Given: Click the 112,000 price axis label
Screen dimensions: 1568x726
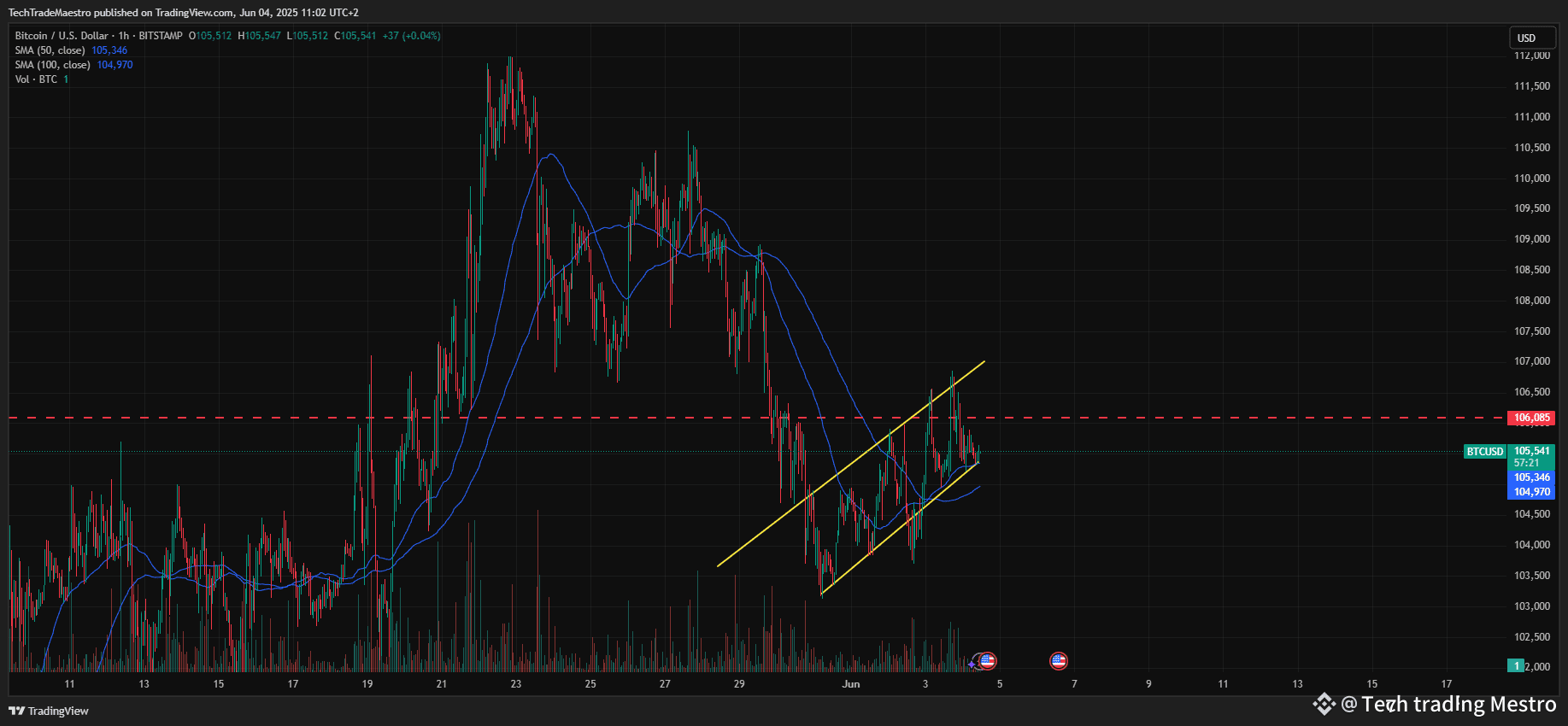Looking at the screenshot, I should (1532, 56).
